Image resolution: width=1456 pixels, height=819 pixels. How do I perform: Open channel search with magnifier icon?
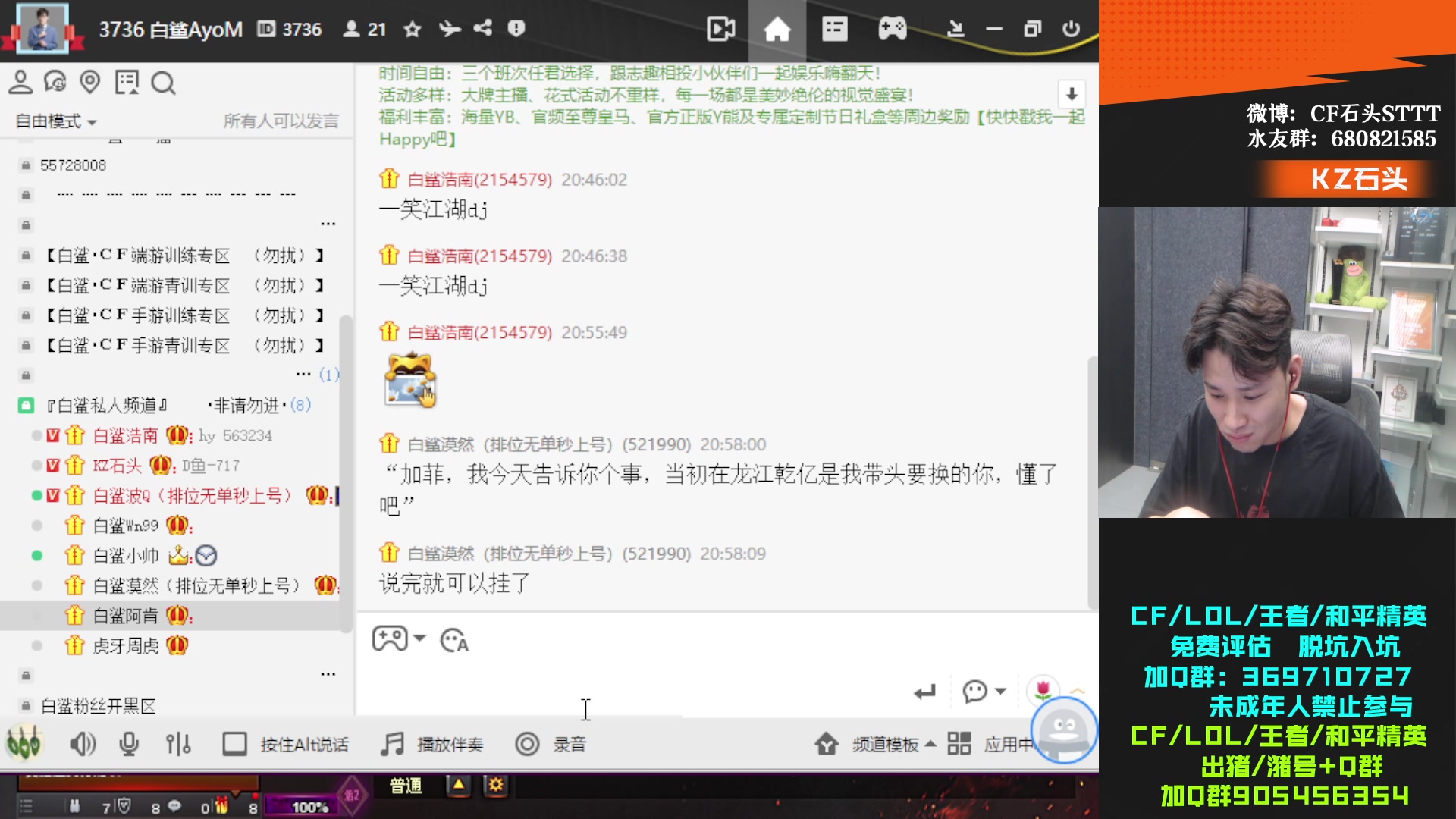click(164, 83)
